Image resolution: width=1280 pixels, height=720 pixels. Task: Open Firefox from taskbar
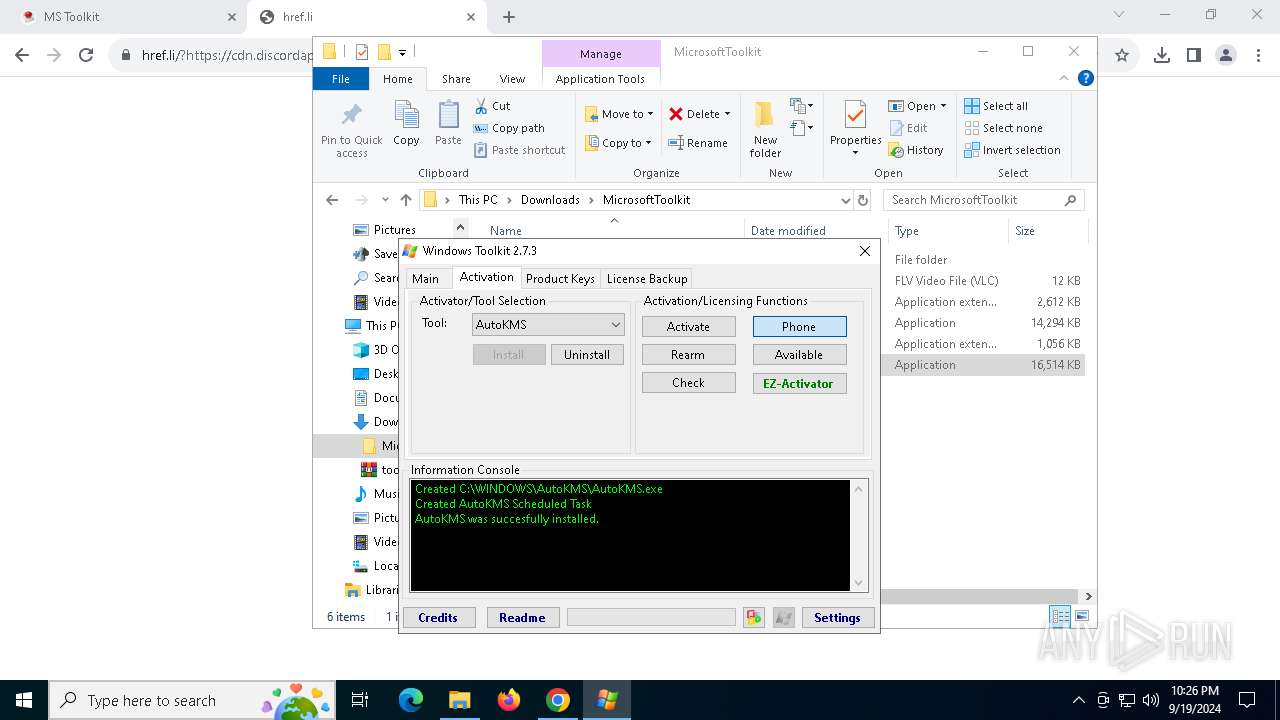509,700
